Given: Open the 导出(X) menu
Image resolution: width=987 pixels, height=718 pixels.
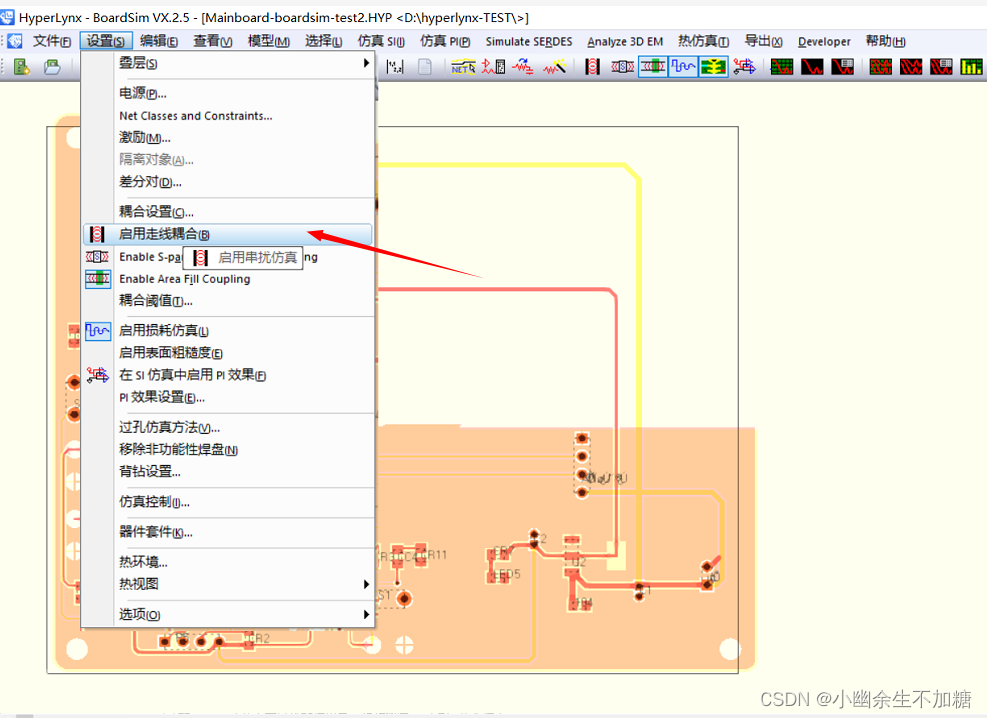Looking at the screenshot, I should [x=764, y=42].
